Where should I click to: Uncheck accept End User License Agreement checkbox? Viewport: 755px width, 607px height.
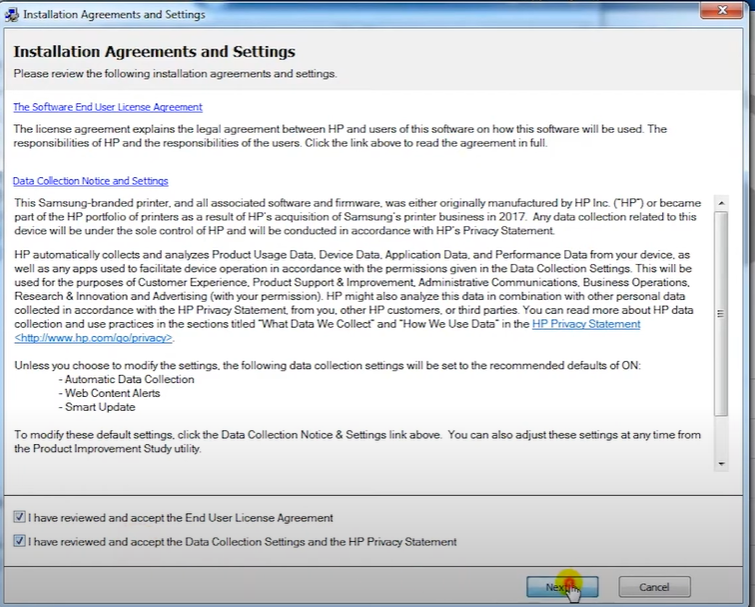coord(19,517)
